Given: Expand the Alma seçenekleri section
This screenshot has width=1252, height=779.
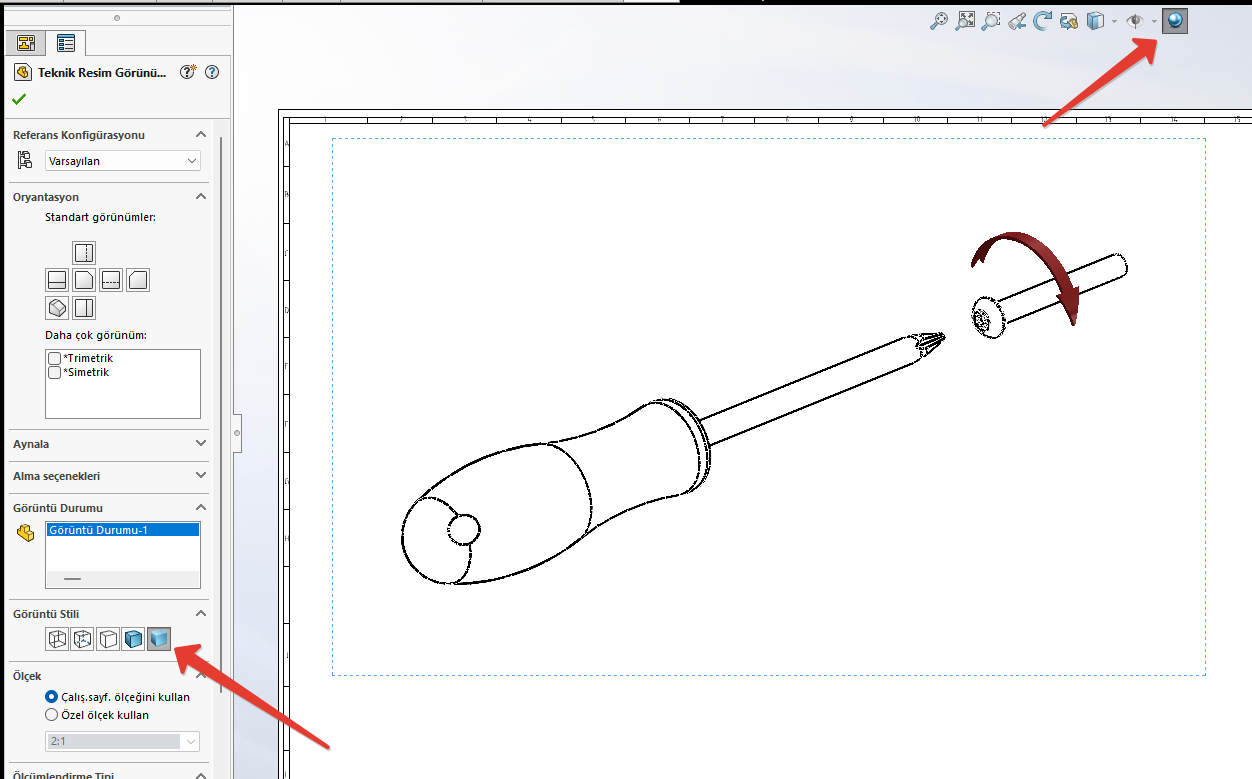Looking at the screenshot, I should pyautogui.click(x=201, y=475).
